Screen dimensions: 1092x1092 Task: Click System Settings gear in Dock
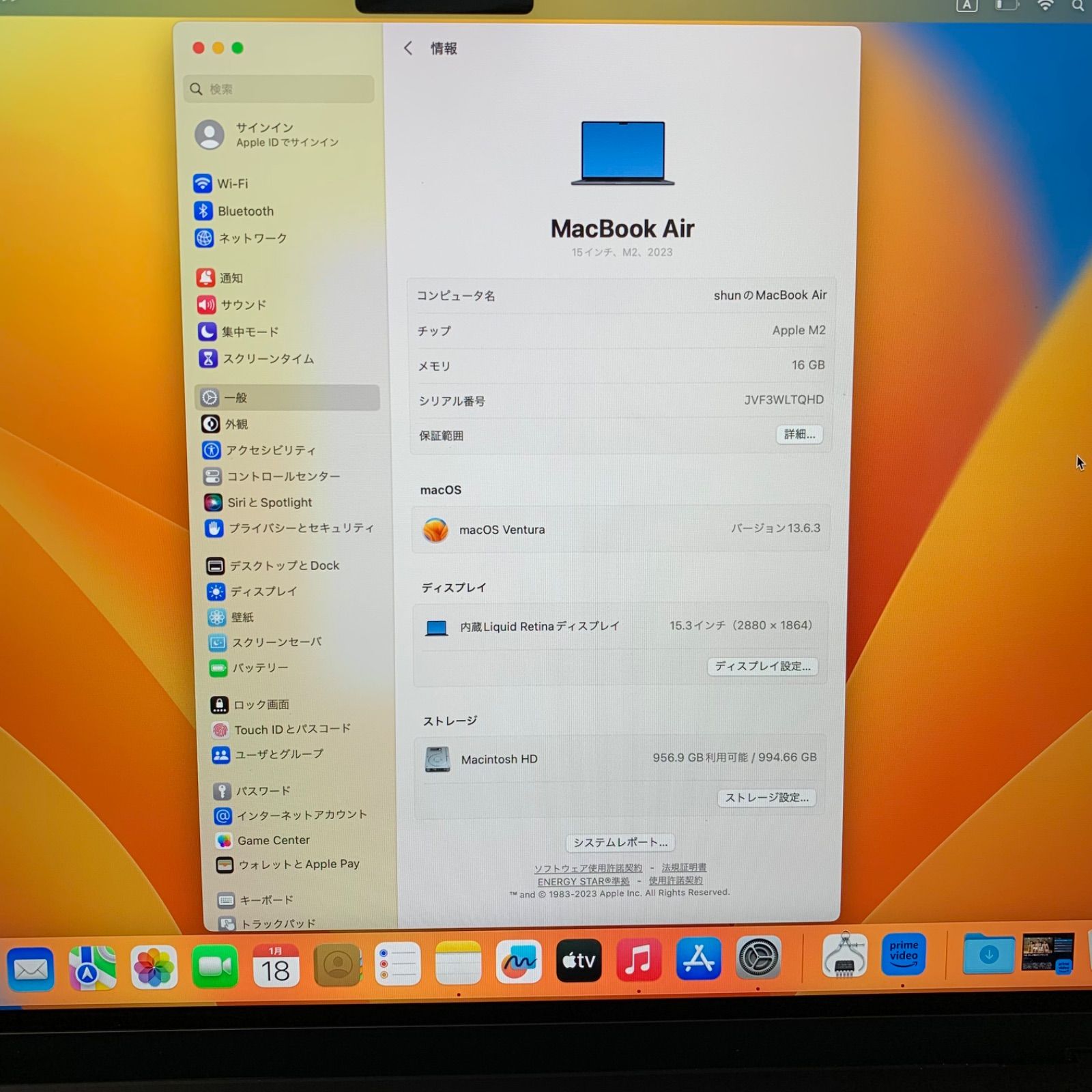click(x=758, y=957)
